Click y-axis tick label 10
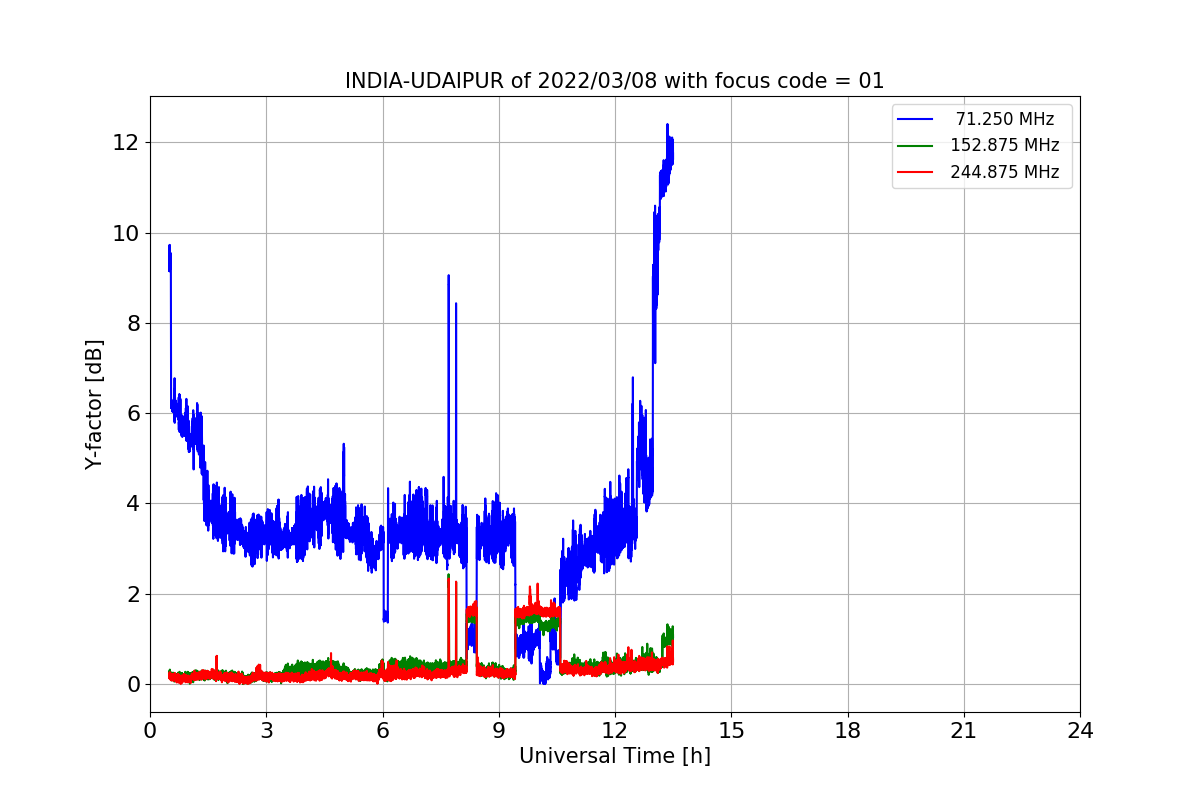 click(x=126, y=233)
